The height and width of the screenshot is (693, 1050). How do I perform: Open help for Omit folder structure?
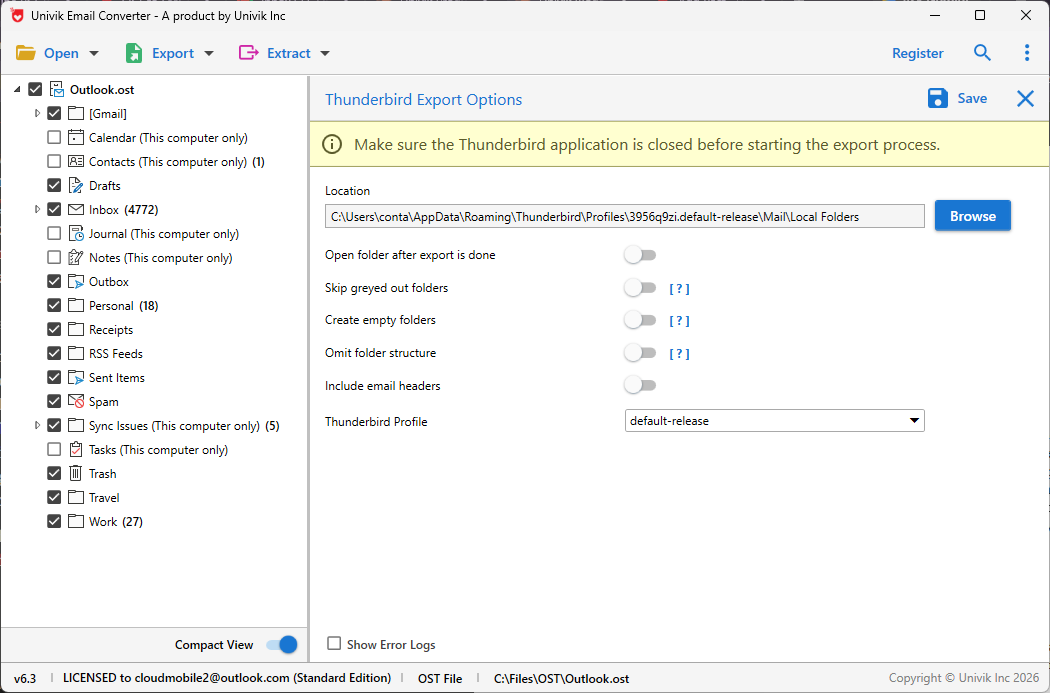pyautogui.click(x=679, y=354)
